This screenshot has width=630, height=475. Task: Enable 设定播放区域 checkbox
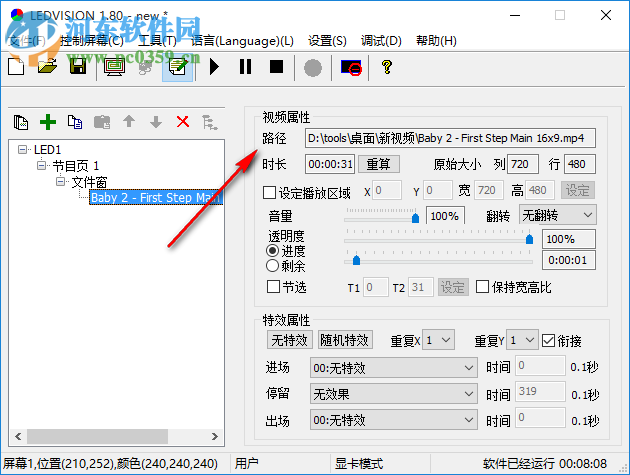pyautogui.click(x=269, y=192)
